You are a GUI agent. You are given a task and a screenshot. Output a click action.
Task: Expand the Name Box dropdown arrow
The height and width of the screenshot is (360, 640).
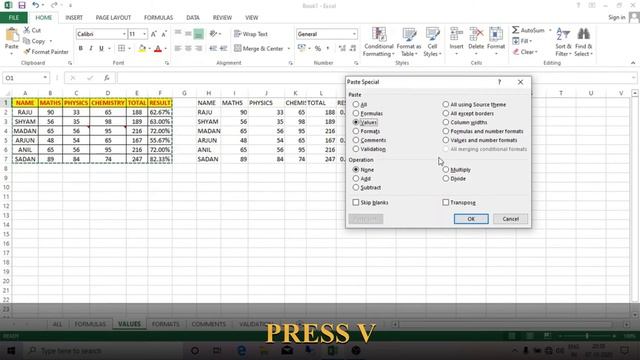point(45,78)
